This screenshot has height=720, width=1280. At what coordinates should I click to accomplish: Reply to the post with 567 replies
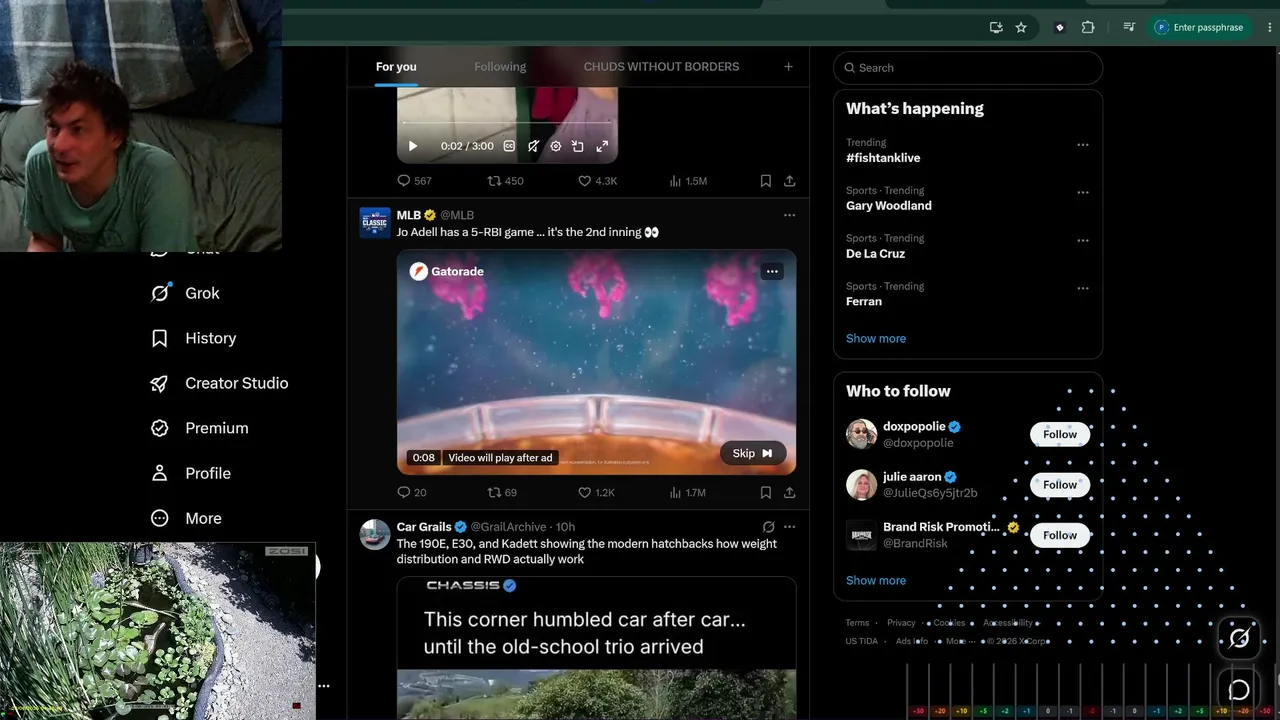414,181
